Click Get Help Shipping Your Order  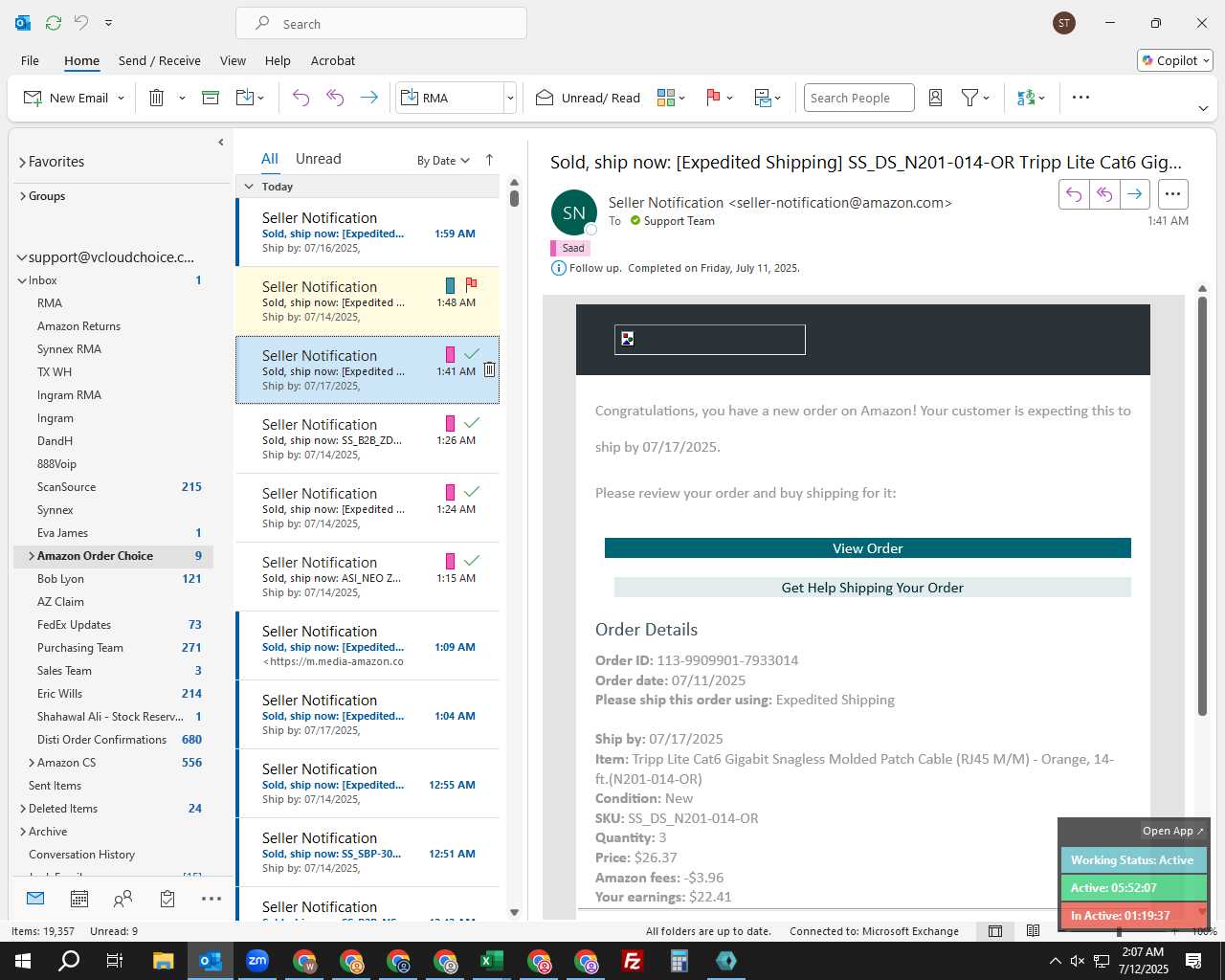873,588
